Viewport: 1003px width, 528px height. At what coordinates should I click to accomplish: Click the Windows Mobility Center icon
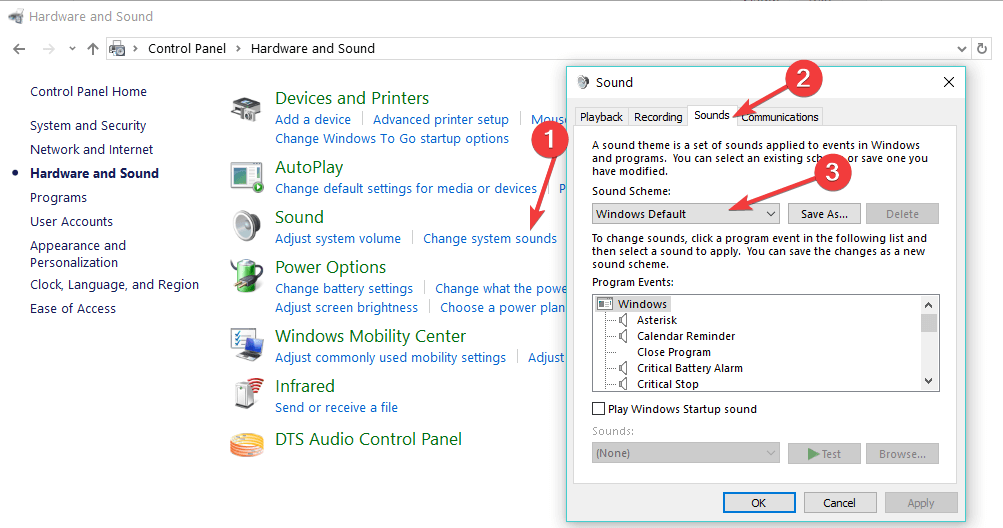(247, 345)
